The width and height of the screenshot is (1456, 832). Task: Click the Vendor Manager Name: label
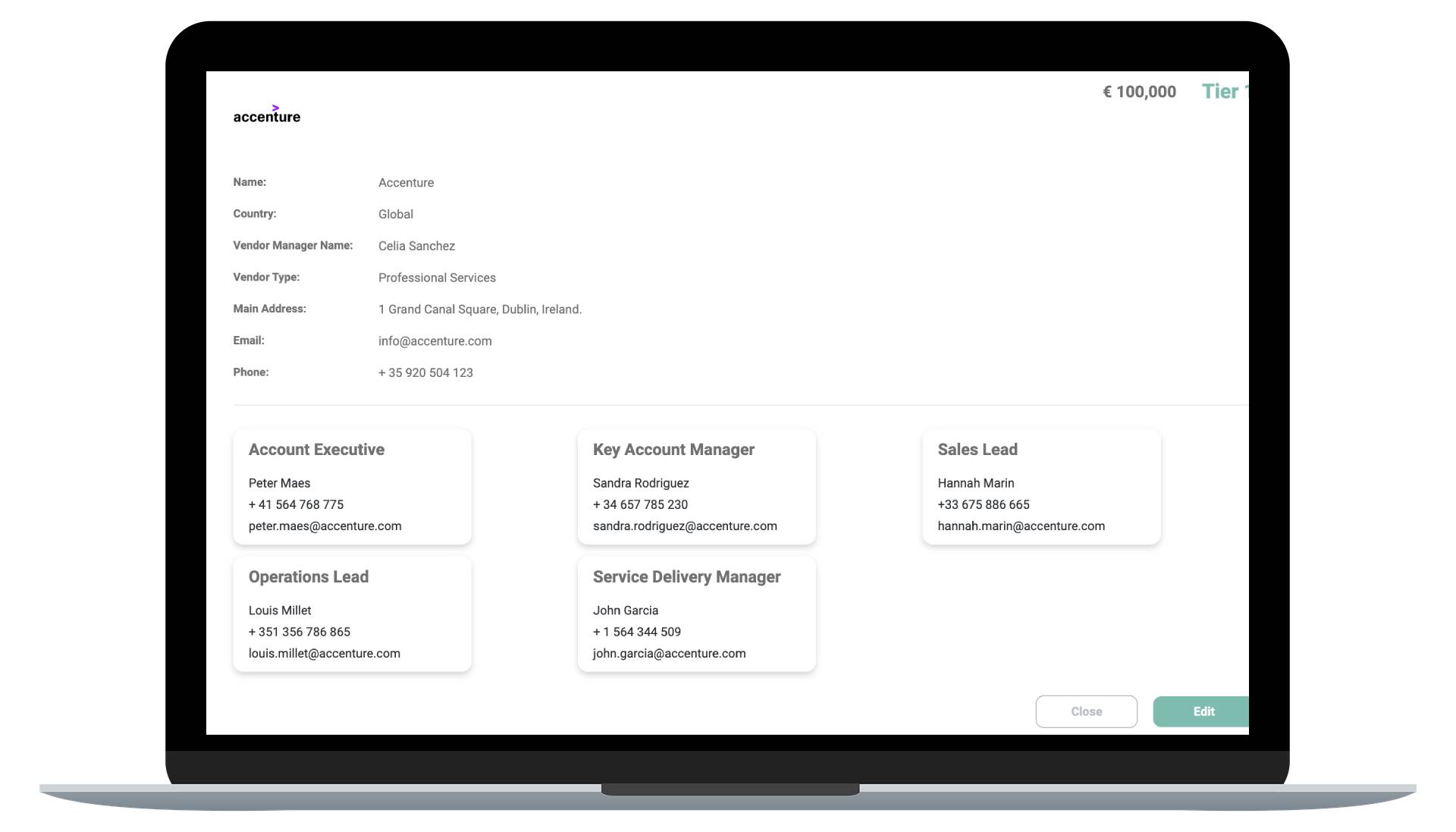(293, 246)
